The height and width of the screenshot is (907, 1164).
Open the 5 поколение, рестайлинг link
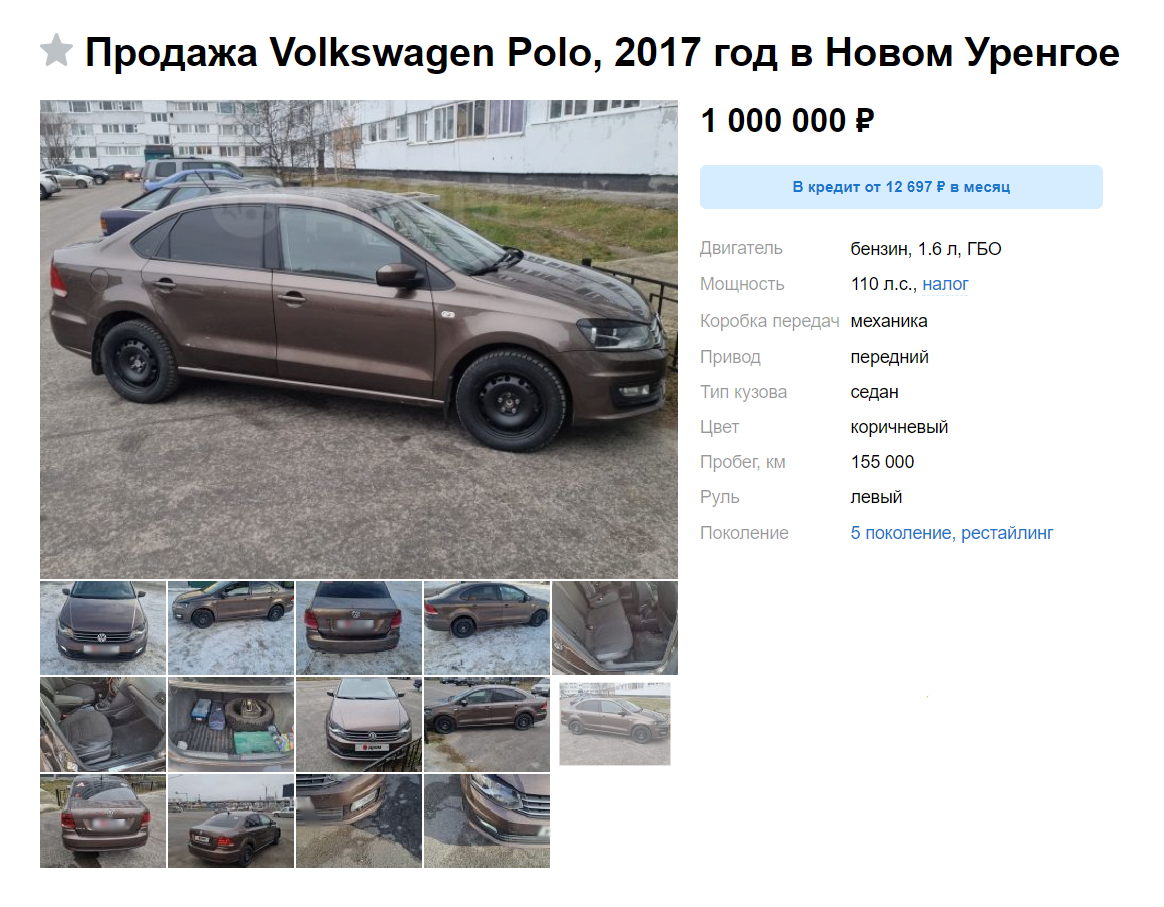[x=952, y=533]
